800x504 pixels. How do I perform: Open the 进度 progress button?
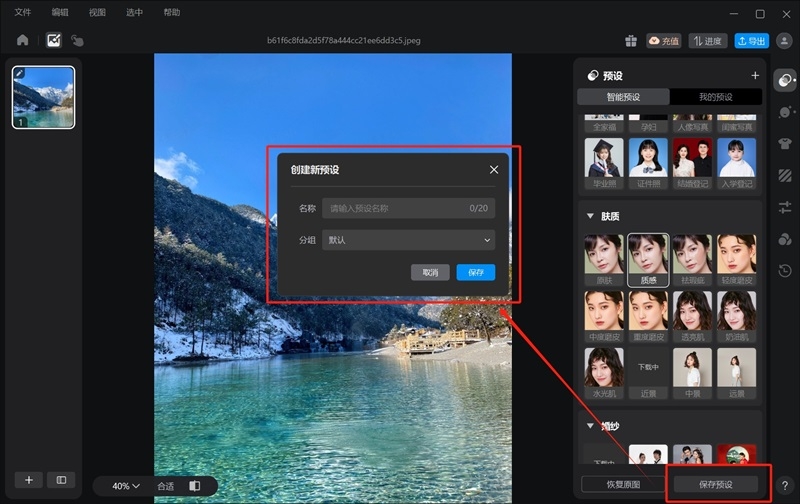click(708, 41)
